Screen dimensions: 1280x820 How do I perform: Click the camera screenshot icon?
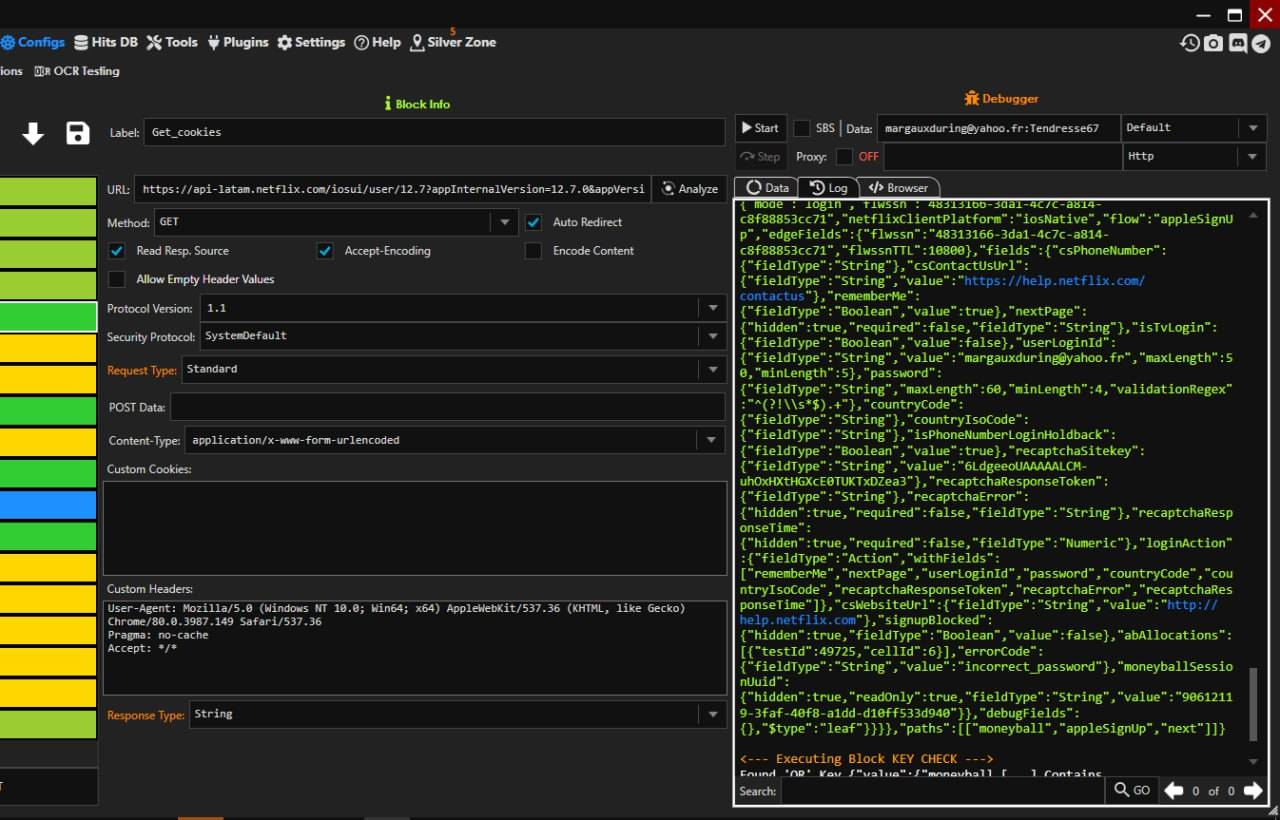[1213, 43]
